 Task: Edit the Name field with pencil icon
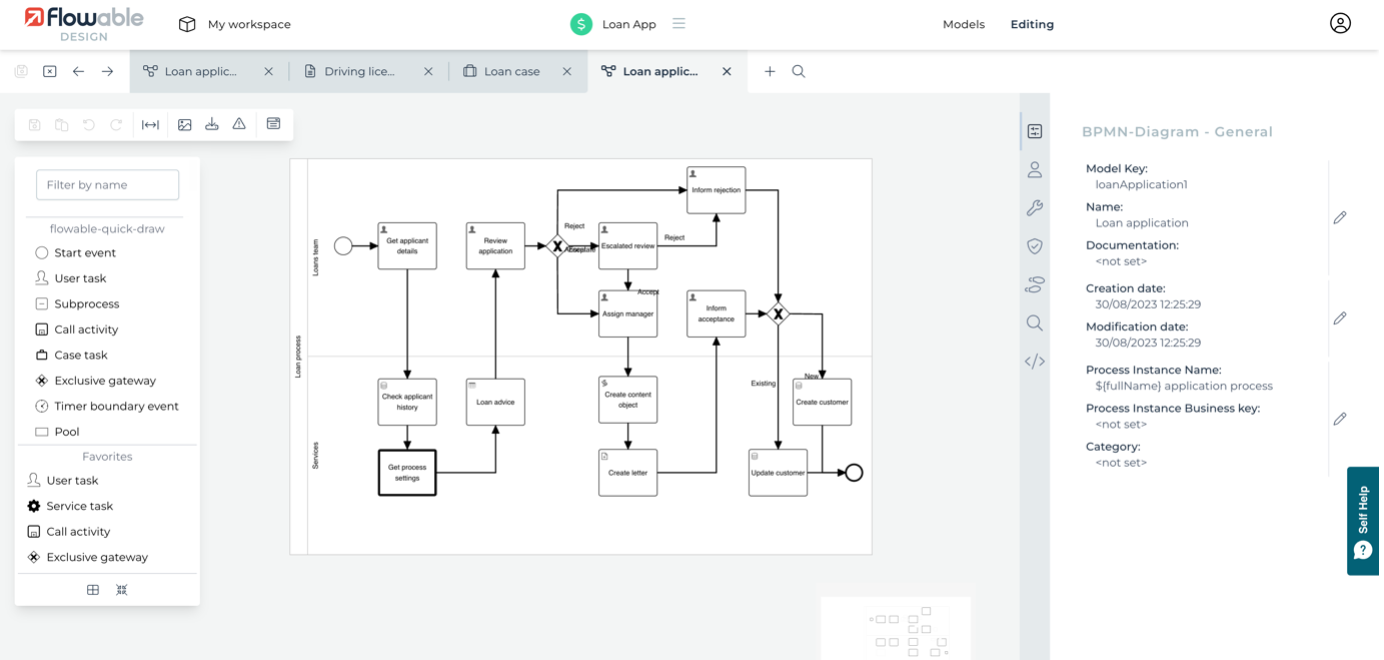point(1340,218)
